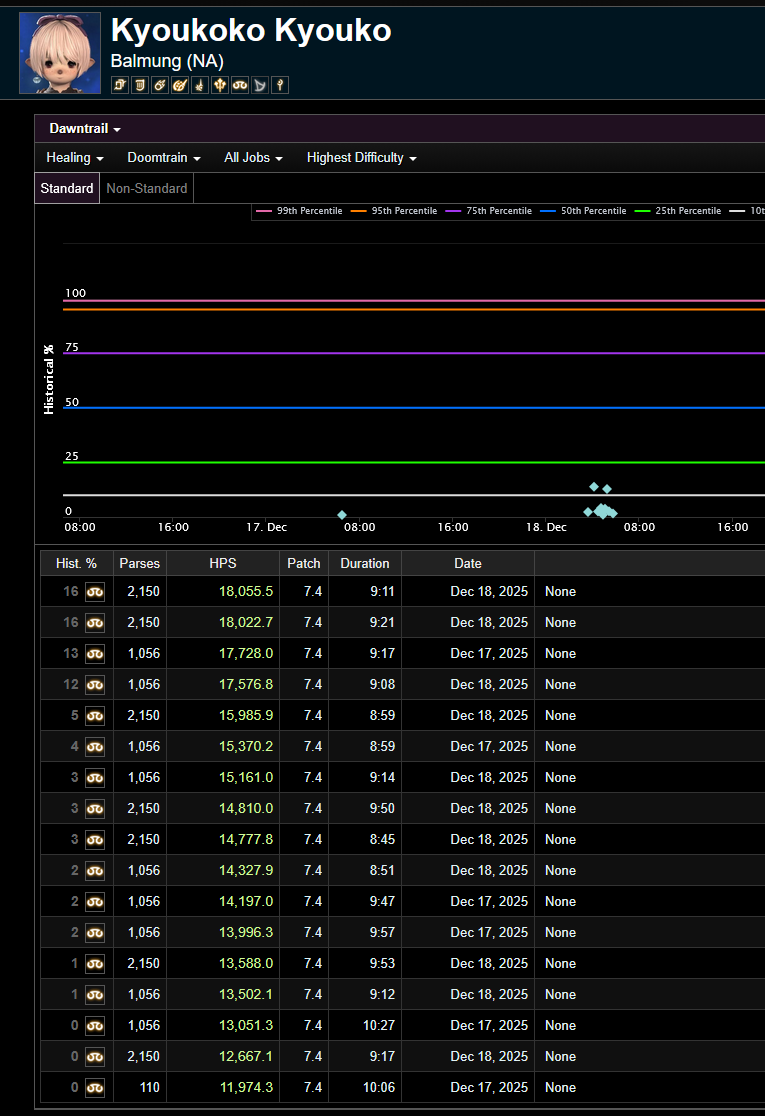
Task: Click the job icon in the 17,728.0 HPS row
Action: (95, 654)
